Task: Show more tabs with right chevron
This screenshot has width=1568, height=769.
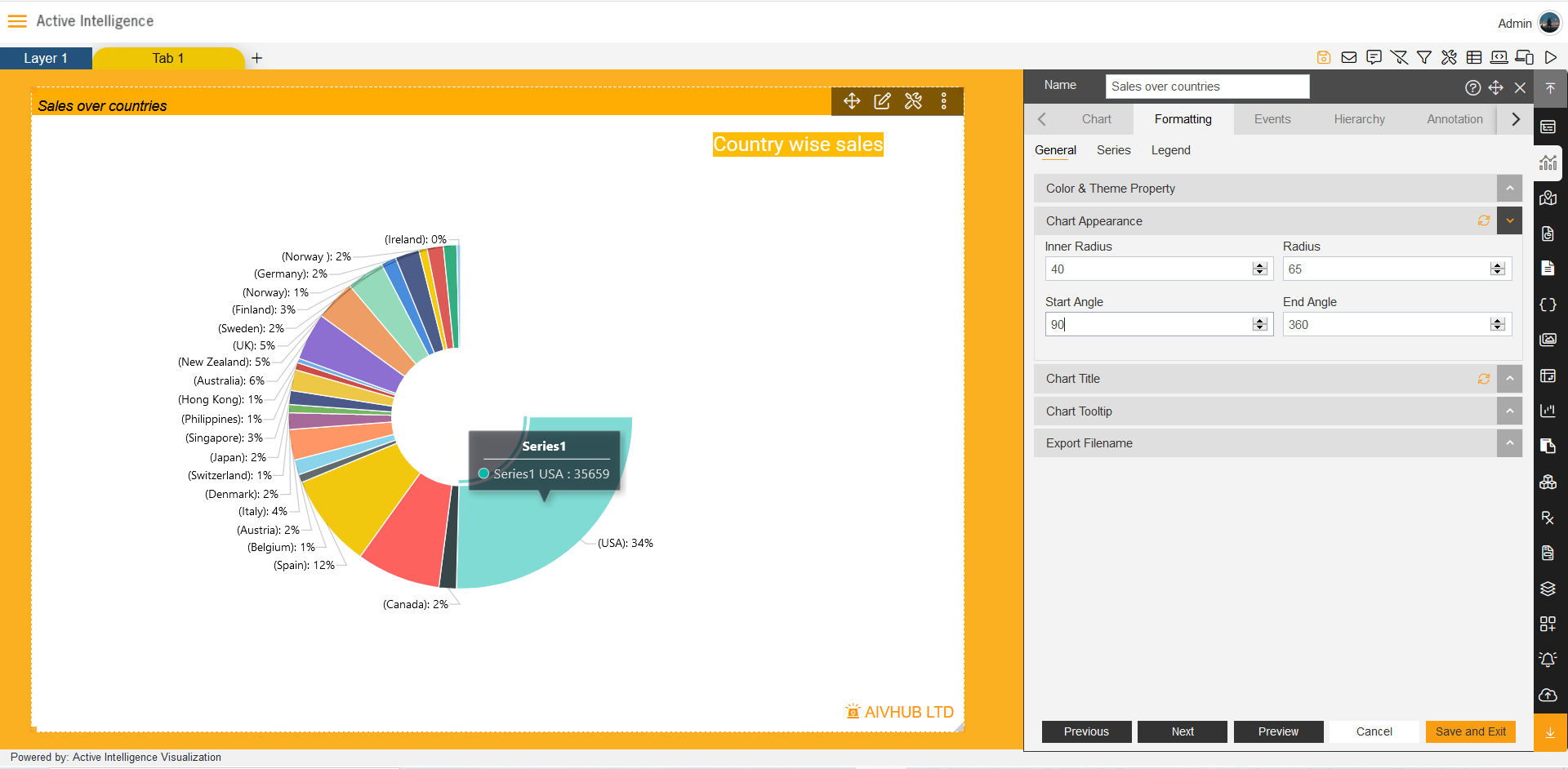Action: tap(1516, 119)
